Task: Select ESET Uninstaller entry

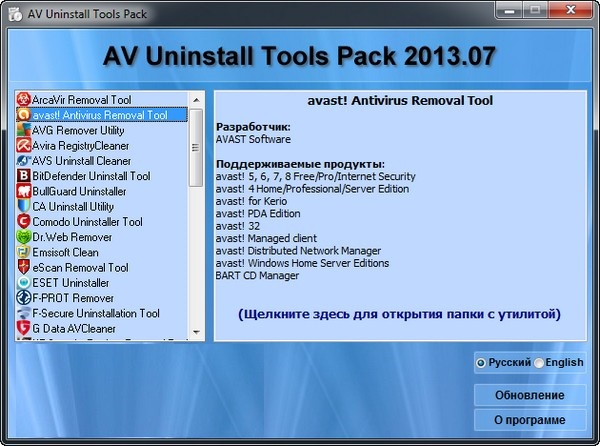Action: pos(101,283)
